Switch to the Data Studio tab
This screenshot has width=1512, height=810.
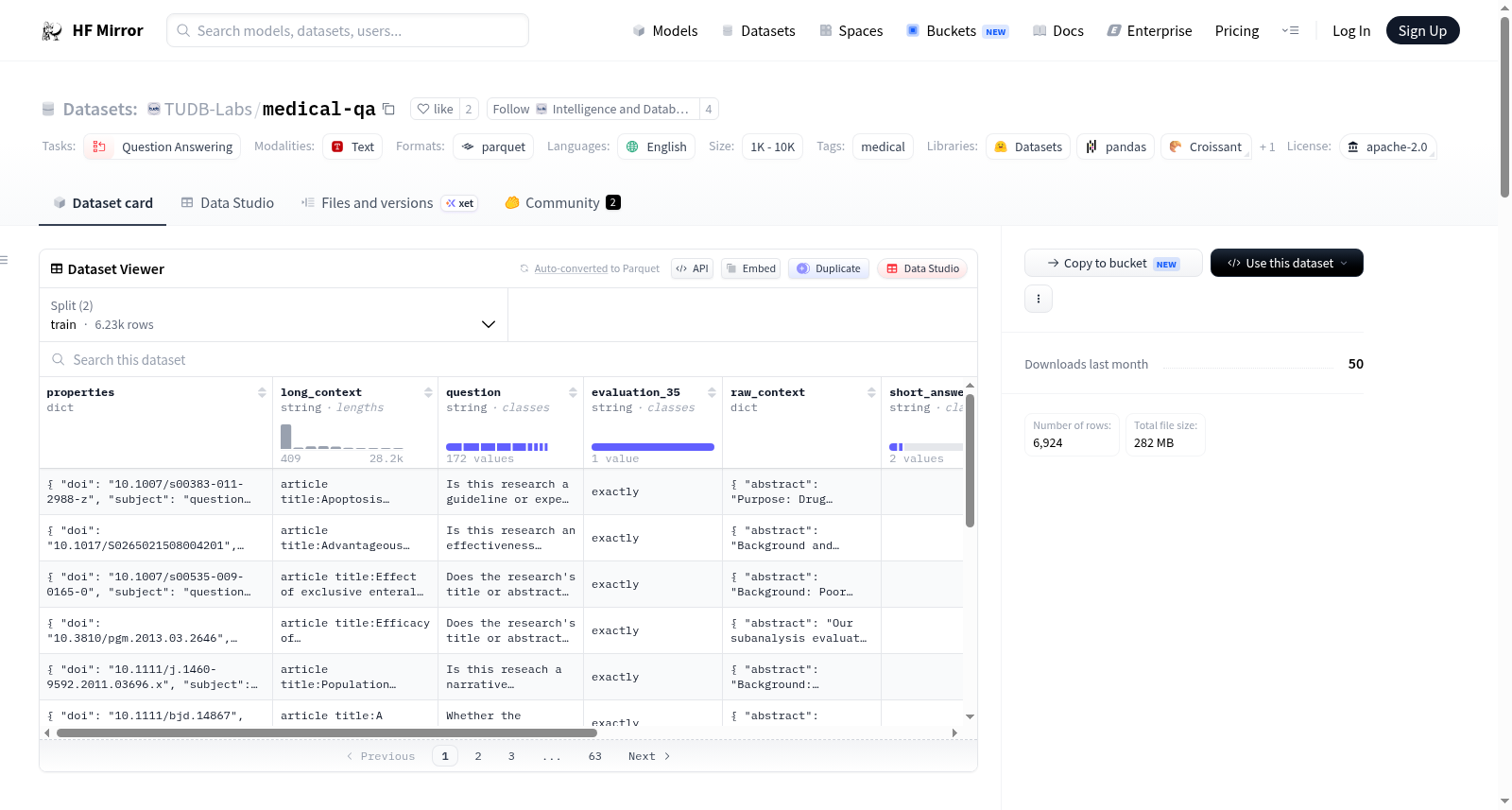pyautogui.click(x=228, y=203)
